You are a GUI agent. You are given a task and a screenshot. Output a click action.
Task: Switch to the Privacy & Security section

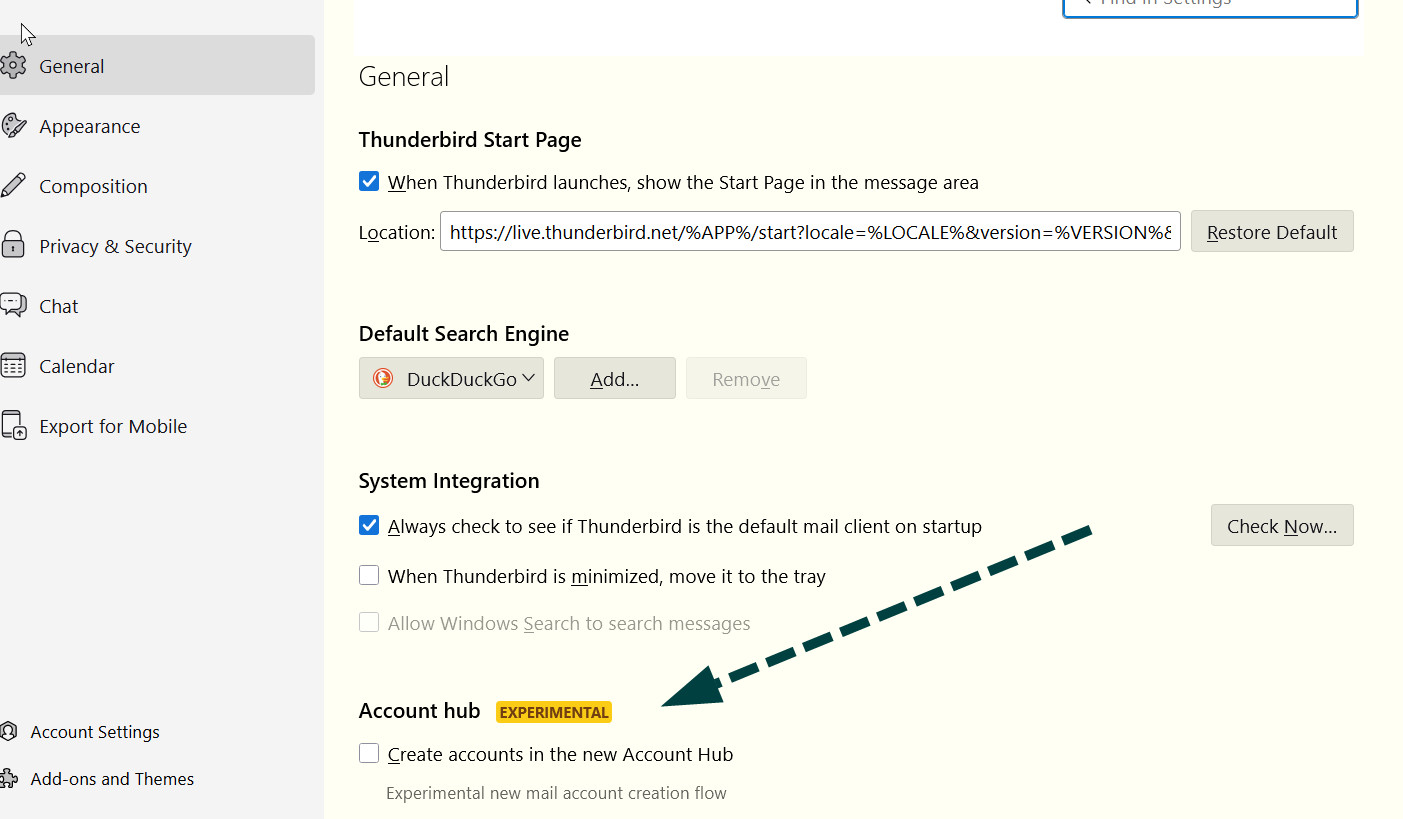[x=115, y=246]
